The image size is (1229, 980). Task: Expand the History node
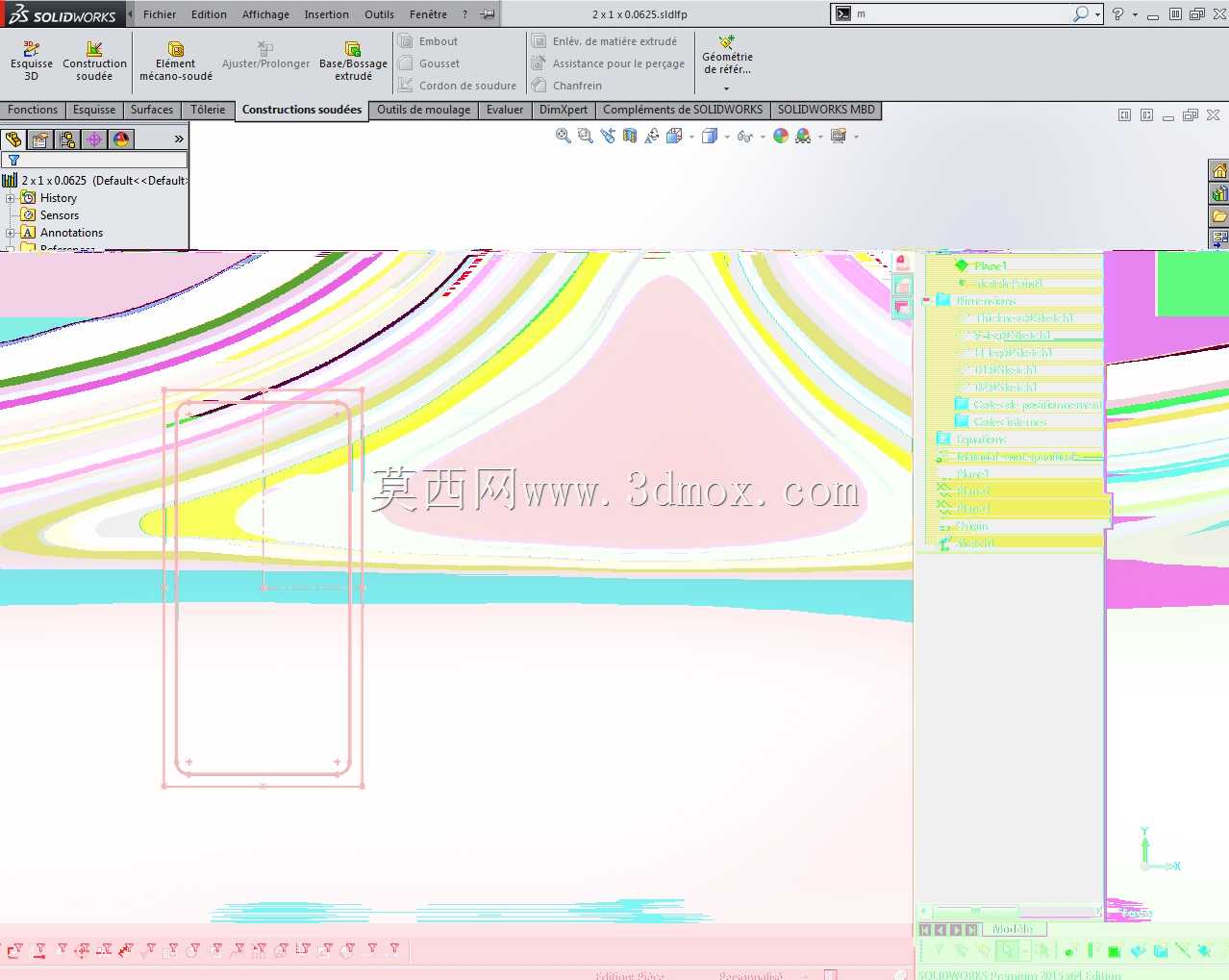(x=10, y=198)
